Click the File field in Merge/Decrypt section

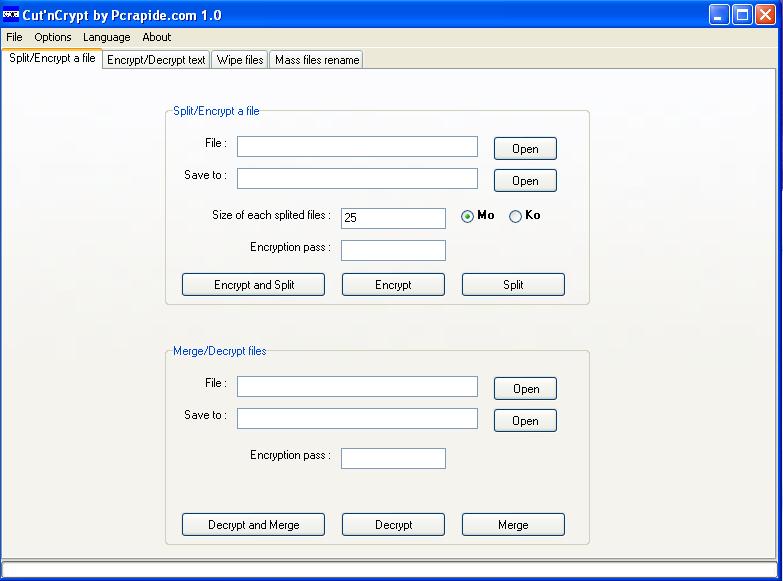coord(357,386)
